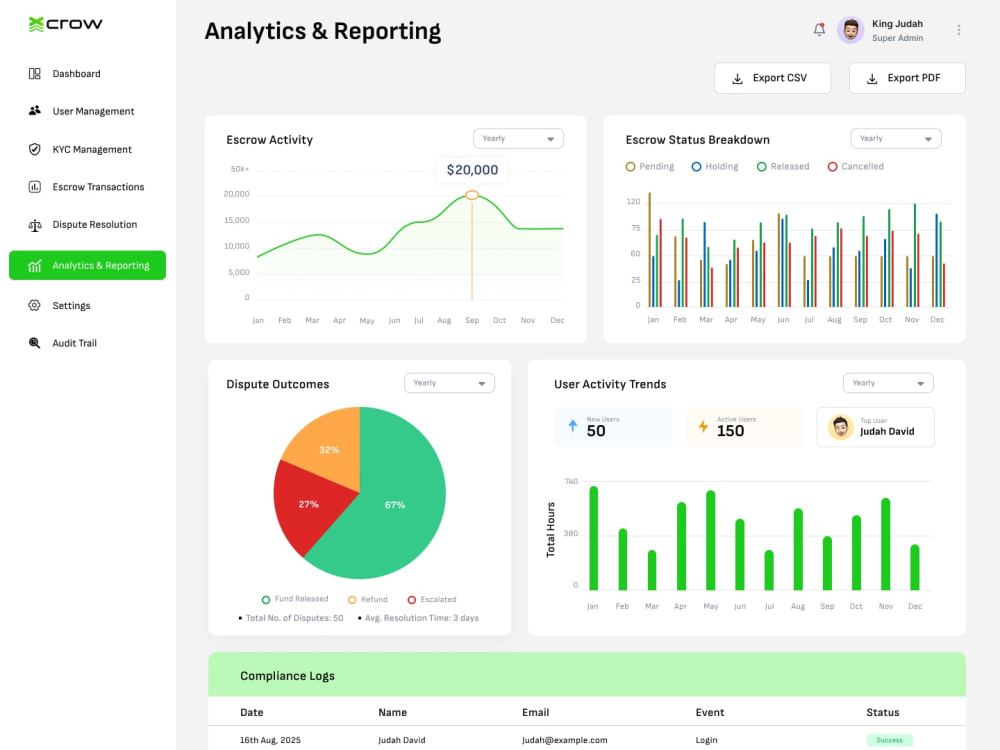Screen dimensions: 1000x750
Task: Click the 16th Aug, 2025 date cell
Action: tap(270, 740)
